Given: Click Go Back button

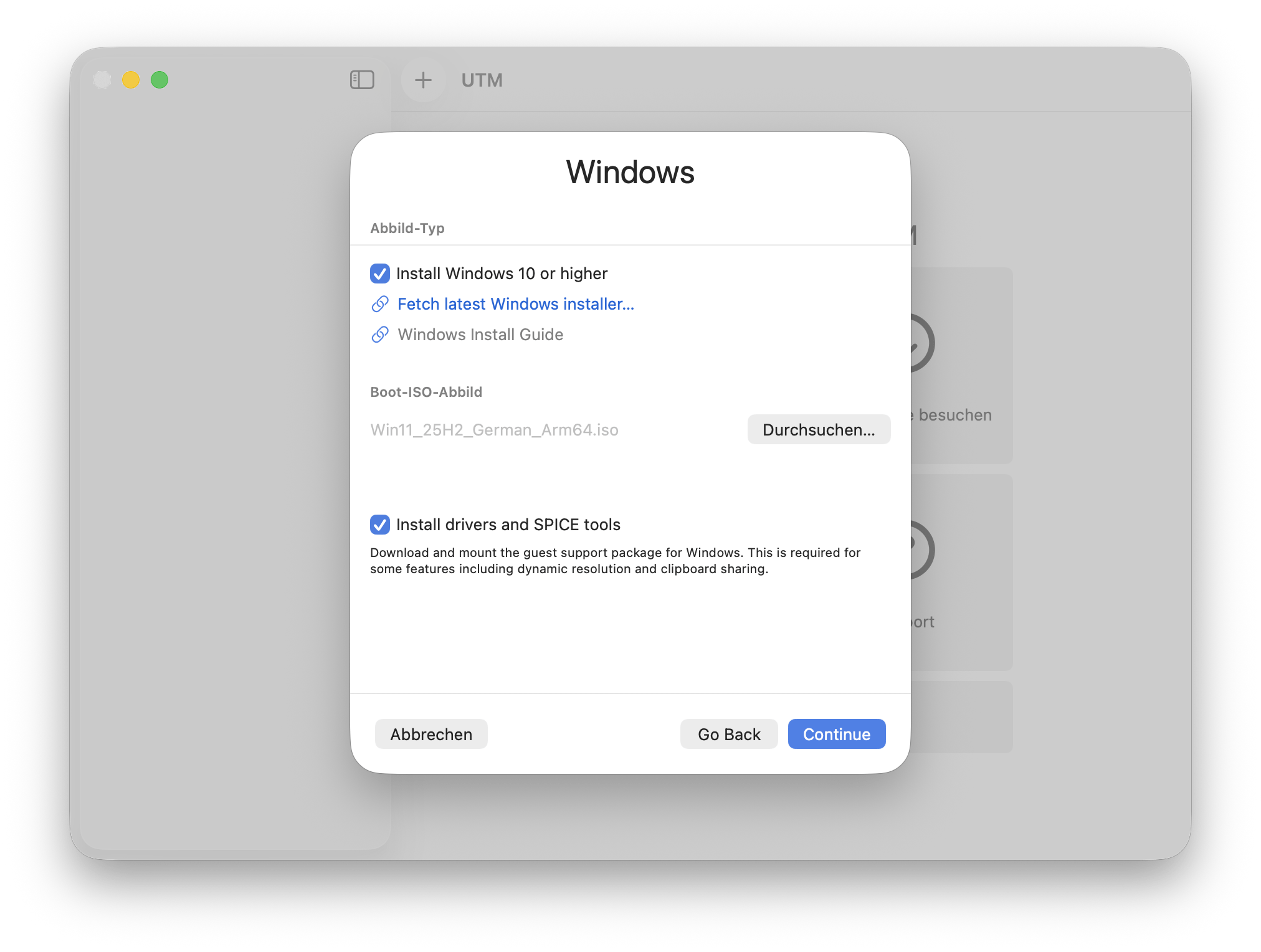Looking at the screenshot, I should [728, 734].
